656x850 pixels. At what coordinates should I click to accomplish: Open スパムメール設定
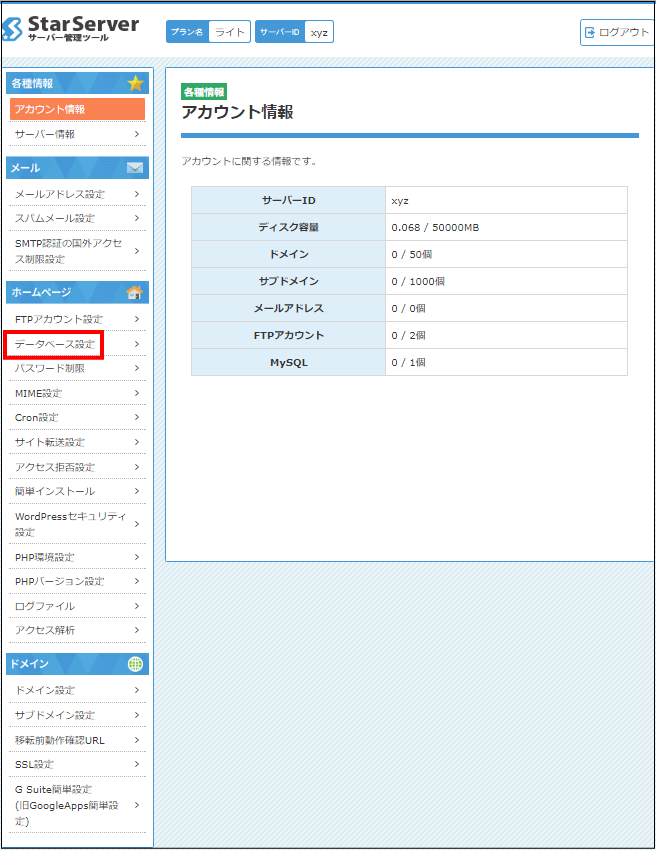pos(77,218)
